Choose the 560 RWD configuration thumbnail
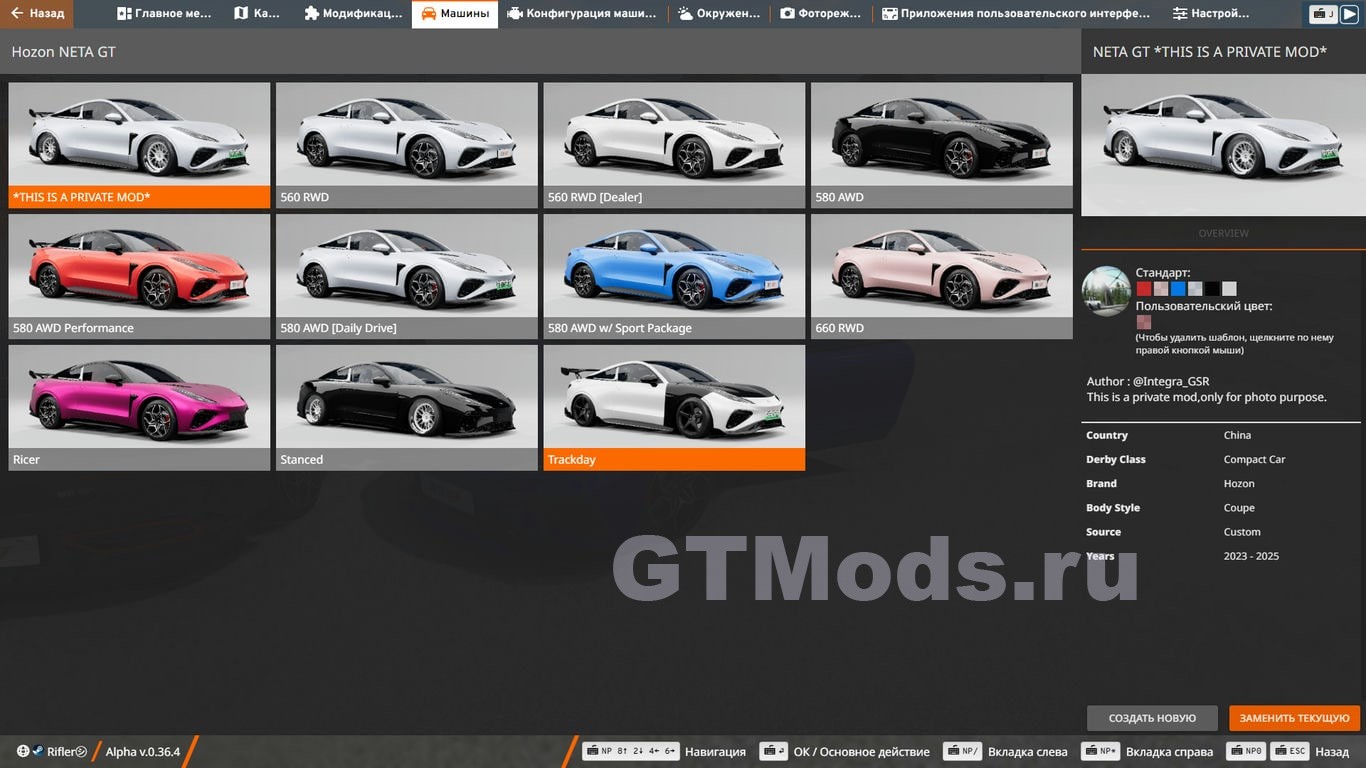 click(x=406, y=145)
